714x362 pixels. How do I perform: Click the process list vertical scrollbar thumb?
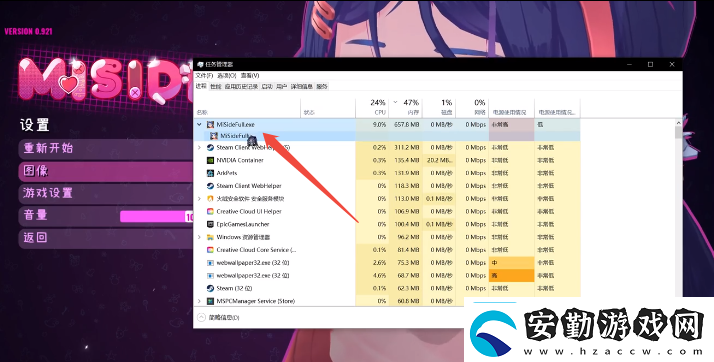click(678, 133)
